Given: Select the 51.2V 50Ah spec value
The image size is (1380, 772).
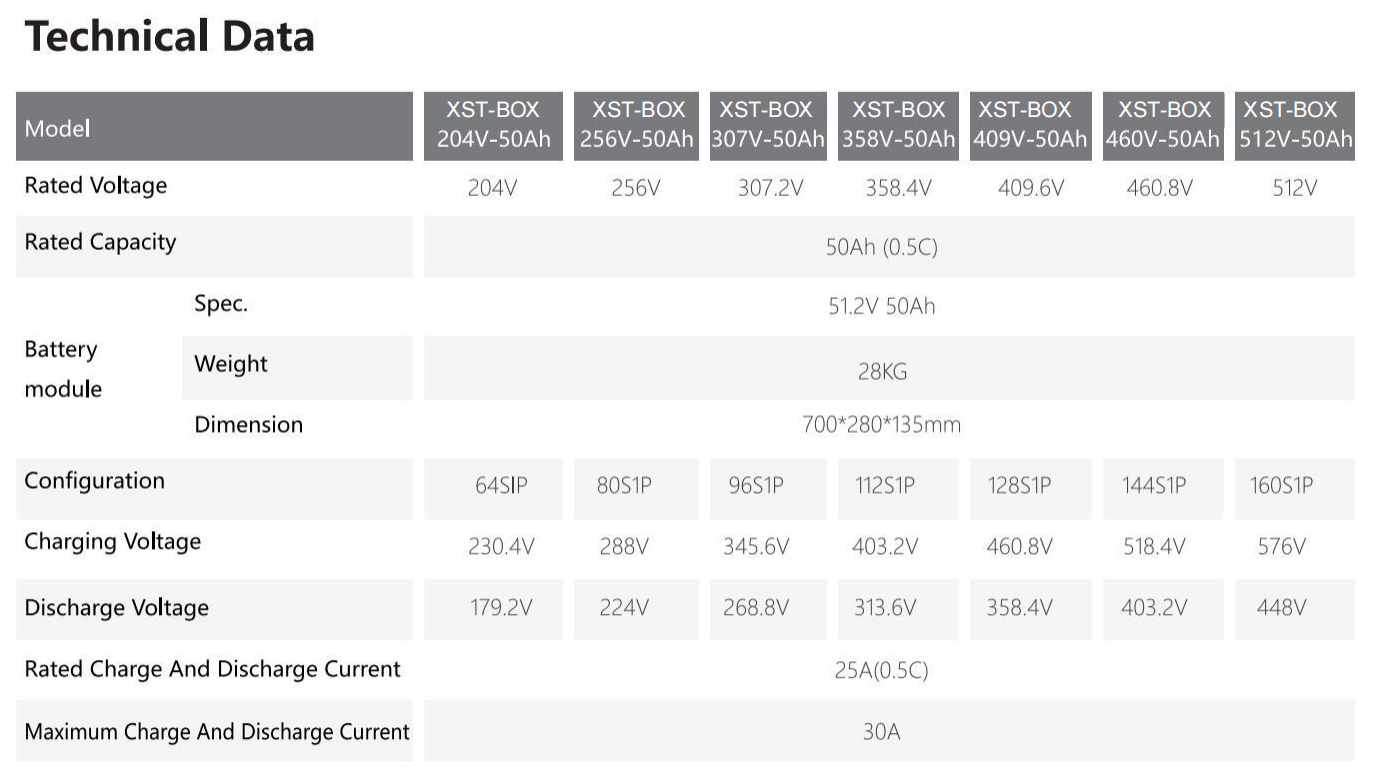Looking at the screenshot, I should pyautogui.click(x=881, y=306).
